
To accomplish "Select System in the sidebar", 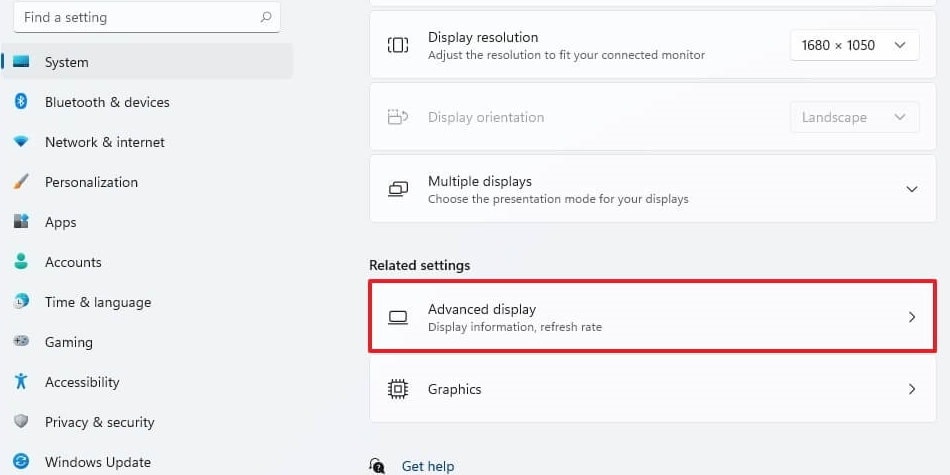I will (147, 62).
